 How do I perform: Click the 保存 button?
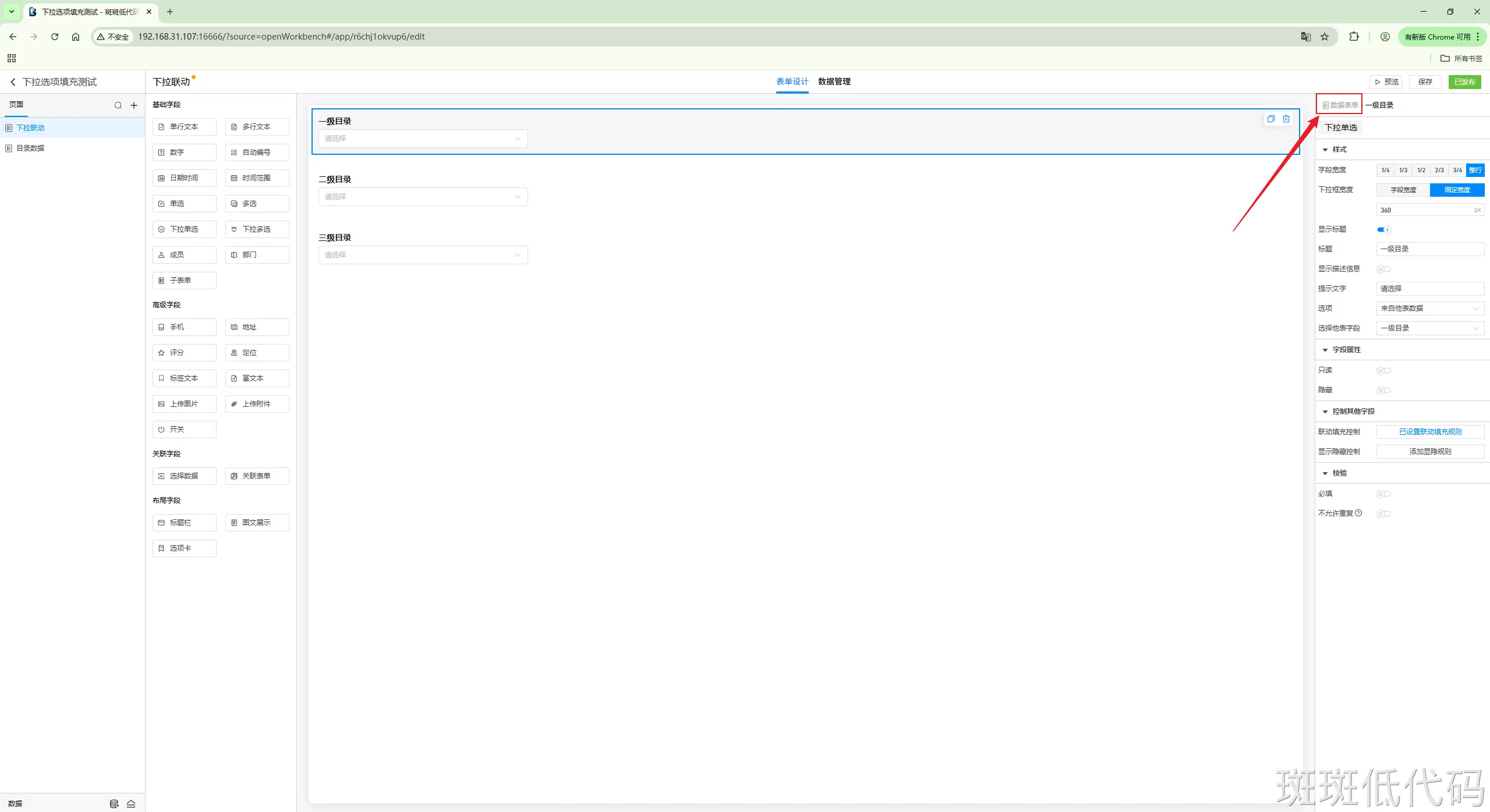[1425, 82]
